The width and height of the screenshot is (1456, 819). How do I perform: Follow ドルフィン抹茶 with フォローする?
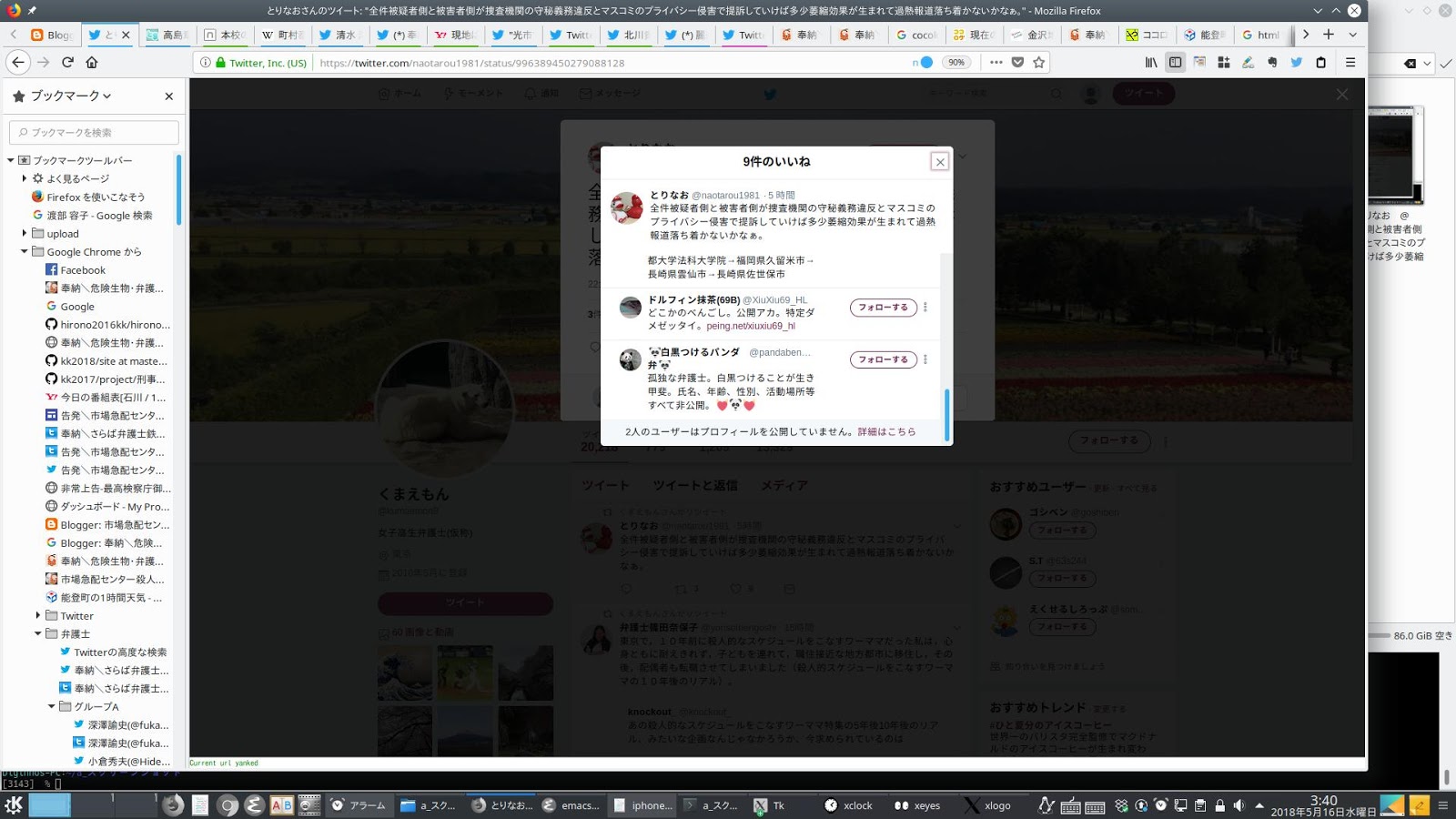pos(883,308)
